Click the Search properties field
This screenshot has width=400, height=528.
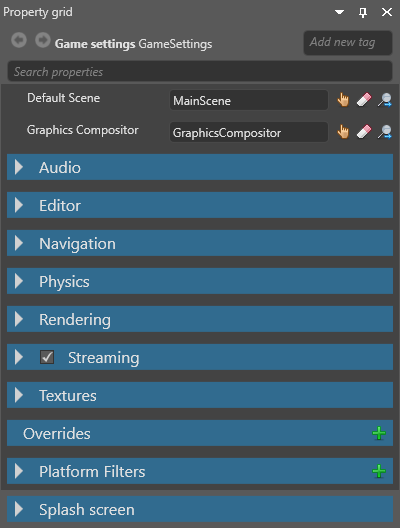(x=200, y=71)
